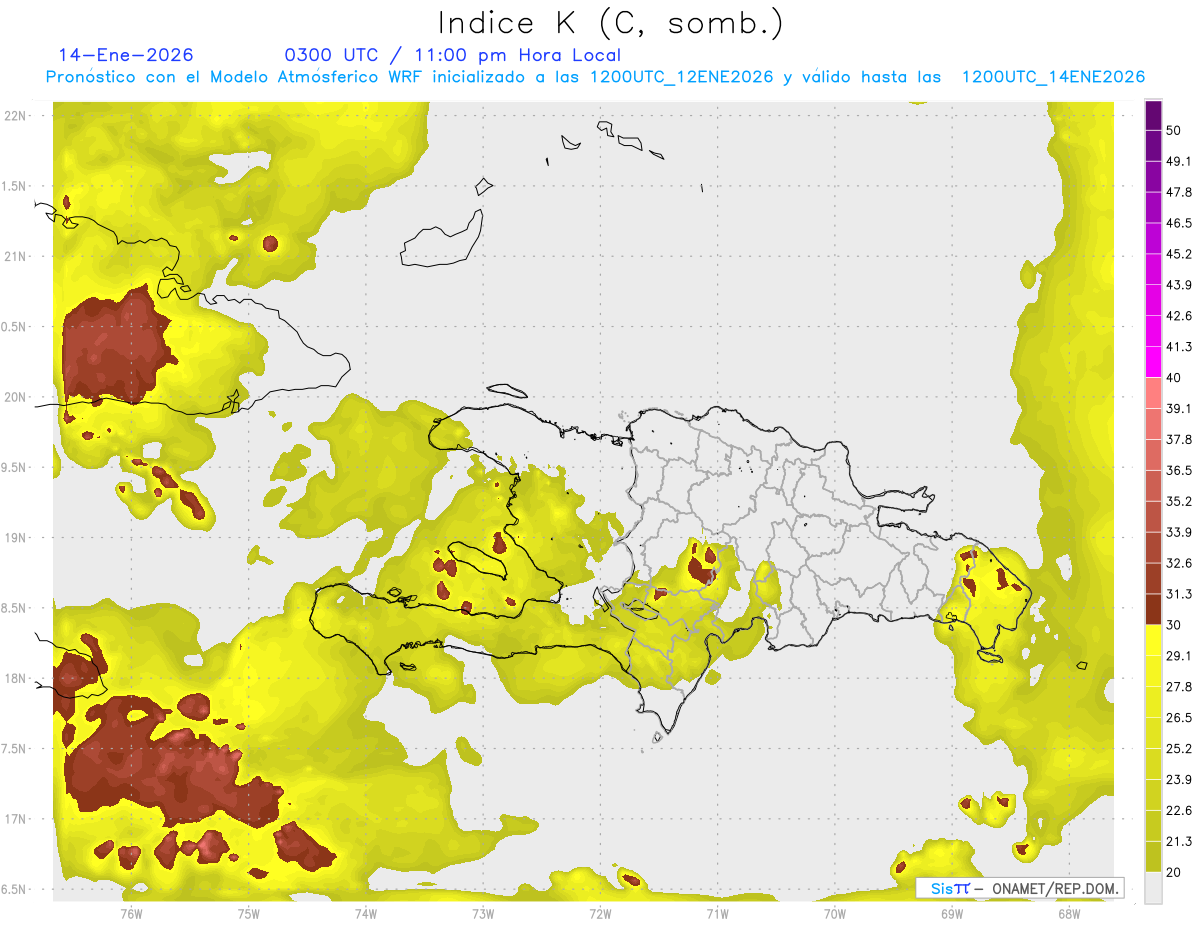Click the latitude label "21N"
This screenshot has width=1200, height=927.
coord(16,256)
